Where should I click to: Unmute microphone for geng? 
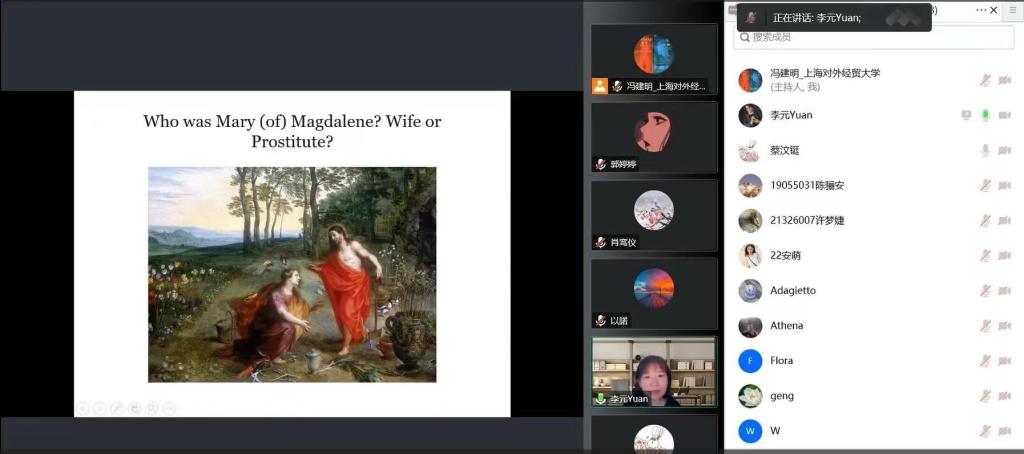pos(985,396)
